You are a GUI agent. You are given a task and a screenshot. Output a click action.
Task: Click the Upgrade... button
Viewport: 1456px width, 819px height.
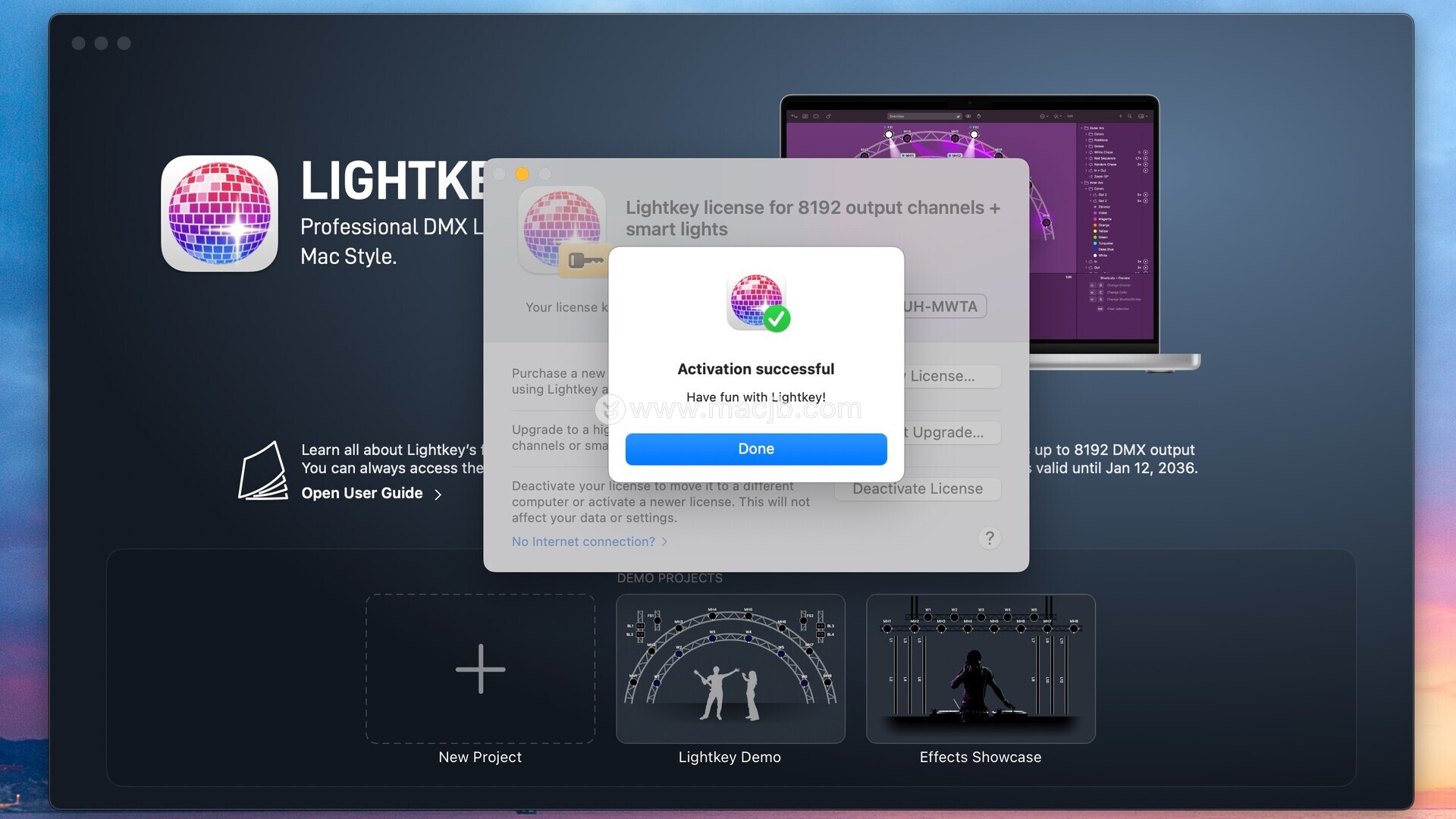(x=949, y=432)
